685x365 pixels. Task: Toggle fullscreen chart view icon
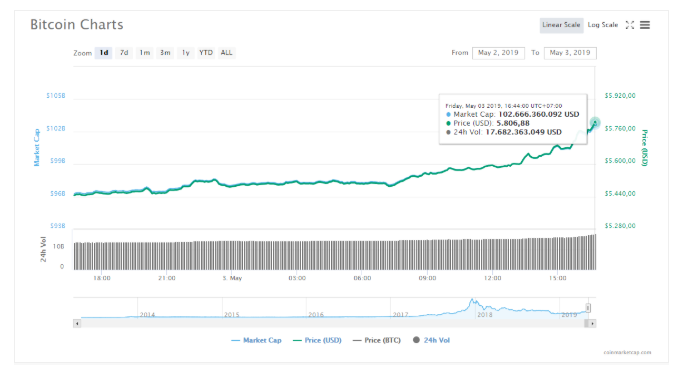tap(630, 25)
